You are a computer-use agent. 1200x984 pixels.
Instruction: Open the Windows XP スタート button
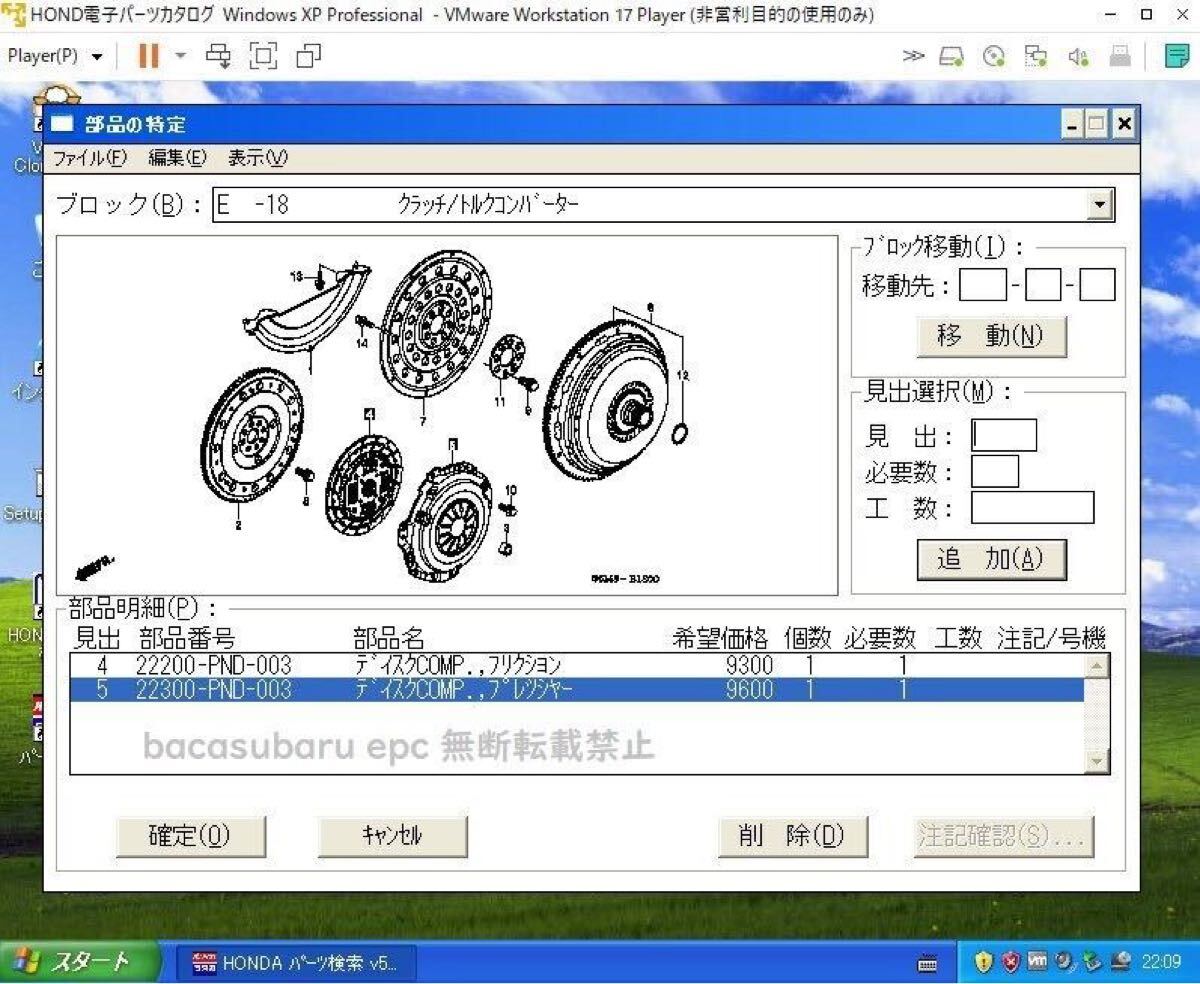pos(82,962)
